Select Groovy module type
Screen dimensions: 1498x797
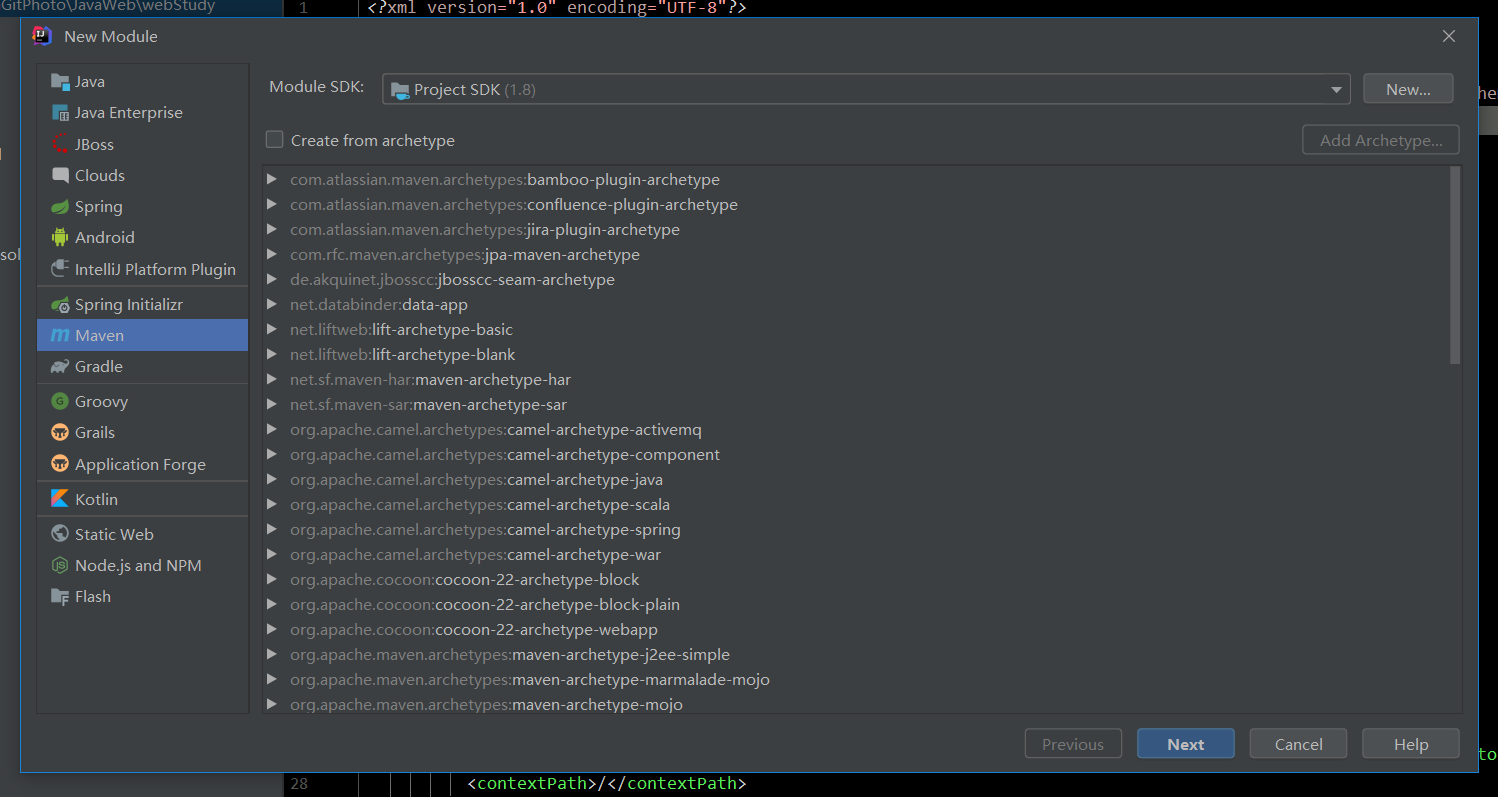coord(142,401)
